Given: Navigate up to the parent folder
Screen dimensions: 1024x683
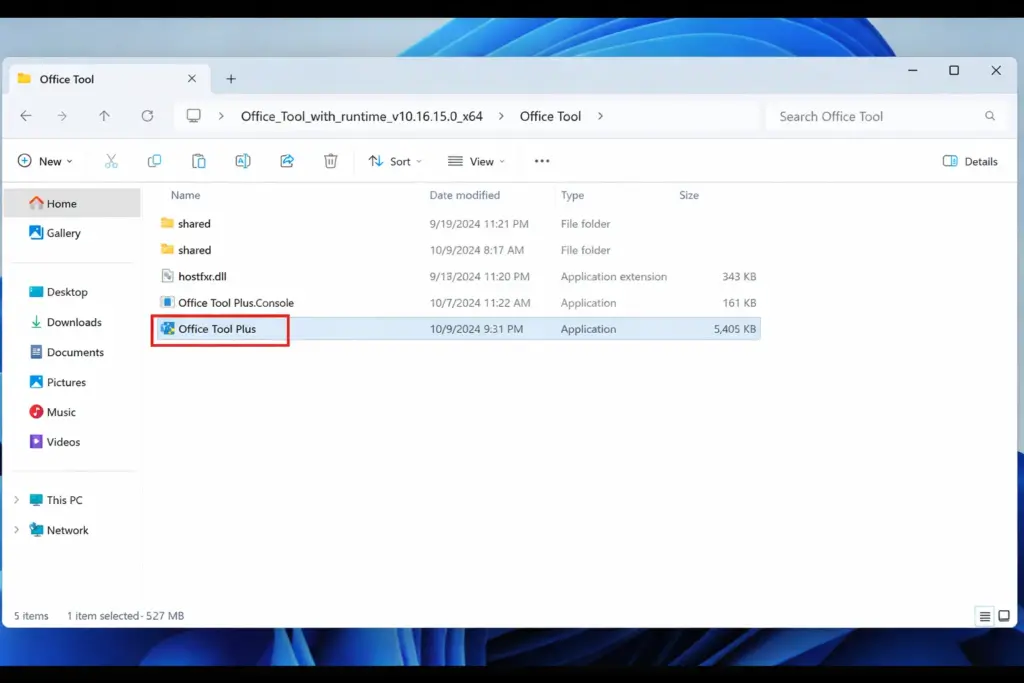Looking at the screenshot, I should tap(104, 116).
